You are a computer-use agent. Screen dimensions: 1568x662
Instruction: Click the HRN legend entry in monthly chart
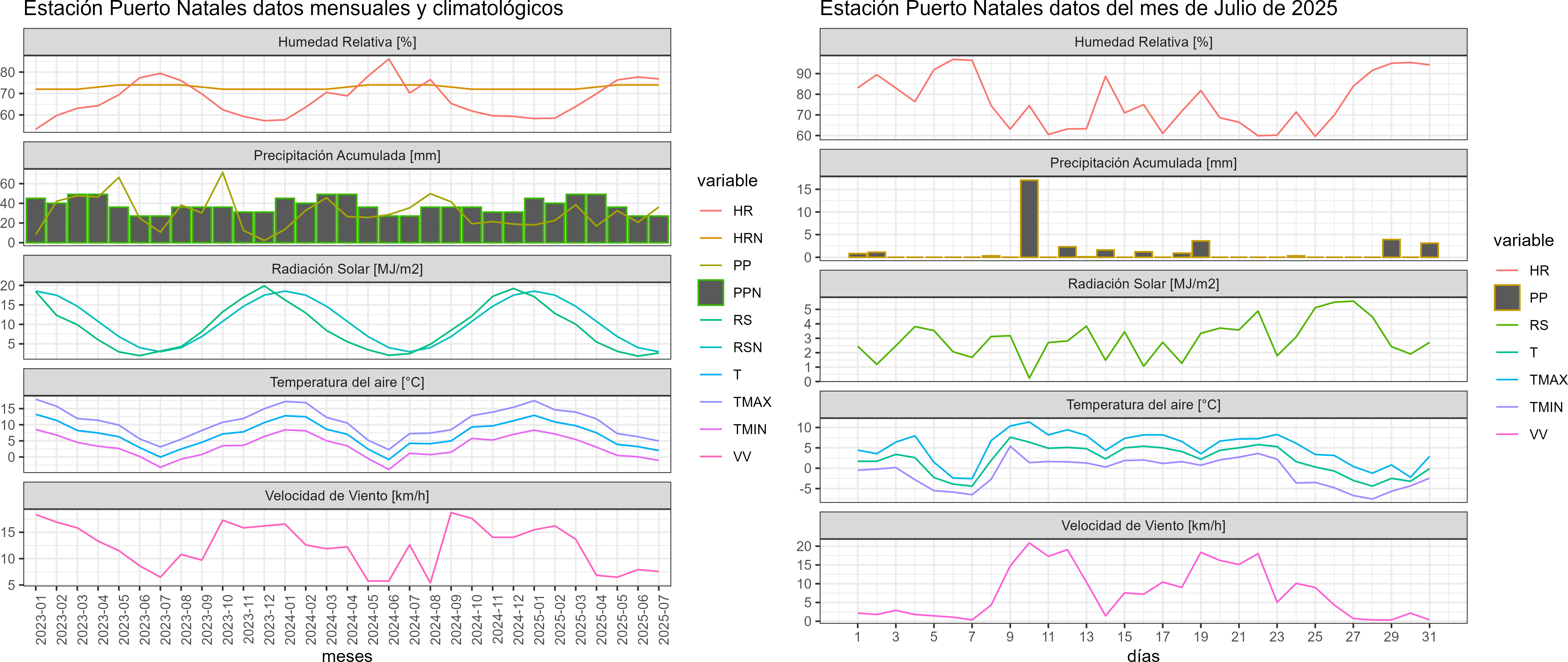[730, 238]
